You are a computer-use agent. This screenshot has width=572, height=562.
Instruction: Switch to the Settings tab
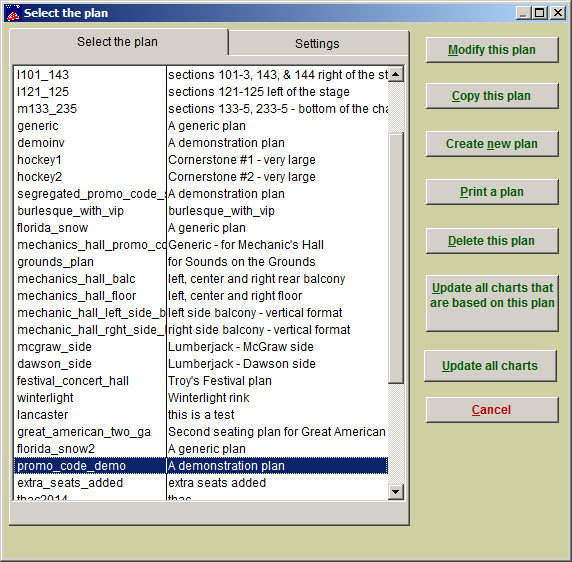(x=317, y=43)
